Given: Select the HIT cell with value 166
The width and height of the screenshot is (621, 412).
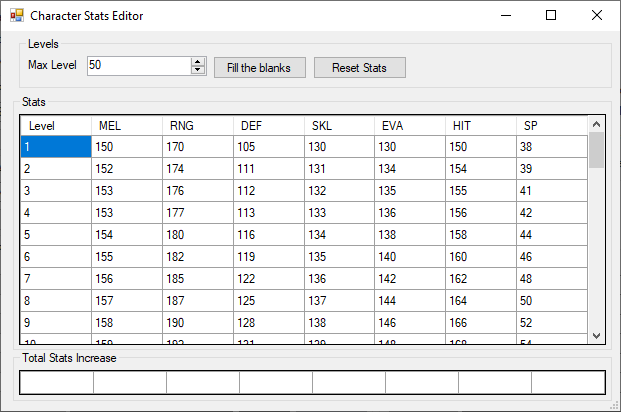Looking at the screenshot, I should pos(481,323).
